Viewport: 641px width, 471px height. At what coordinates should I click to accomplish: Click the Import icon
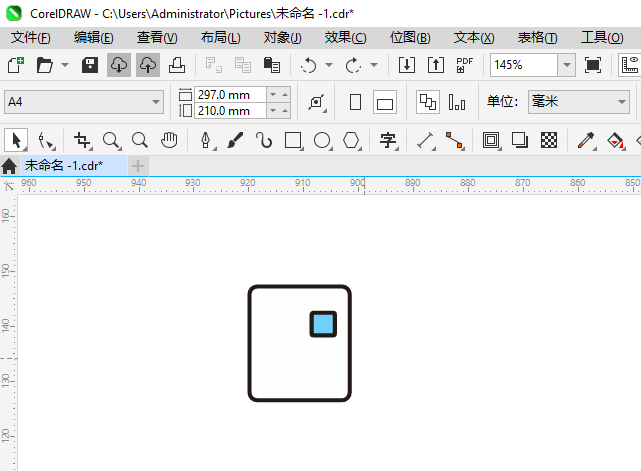(407, 65)
